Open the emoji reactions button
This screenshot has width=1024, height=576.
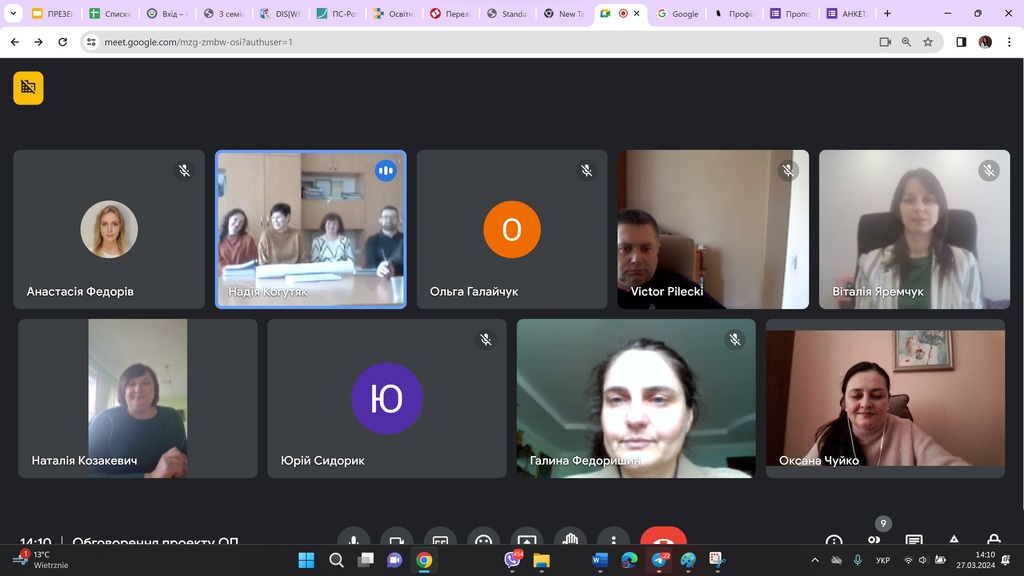click(x=483, y=541)
